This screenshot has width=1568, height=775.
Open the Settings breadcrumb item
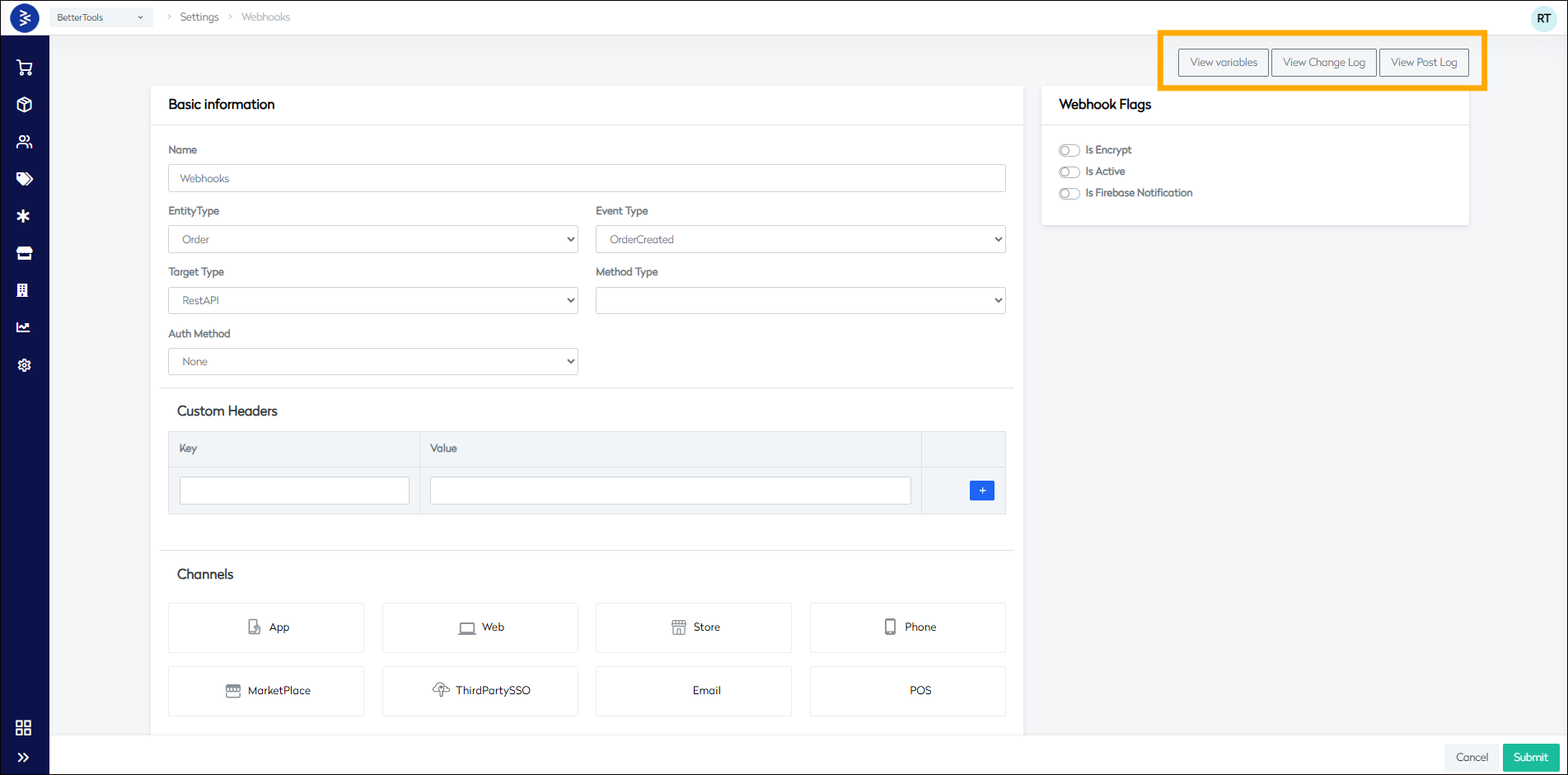point(199,16)
